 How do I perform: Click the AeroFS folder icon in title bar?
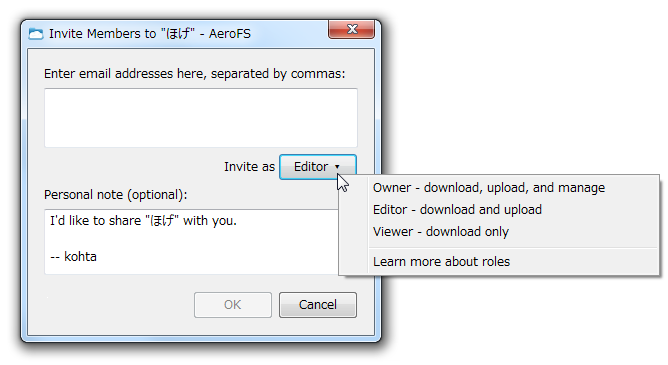tap(36, 34)
